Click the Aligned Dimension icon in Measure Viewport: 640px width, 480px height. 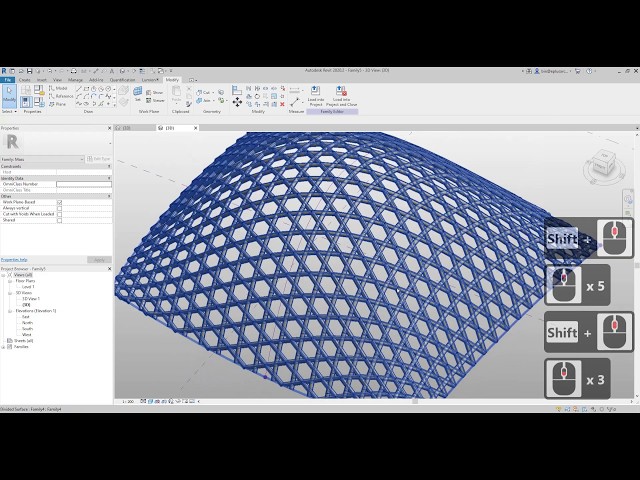(x=295, y=102)
